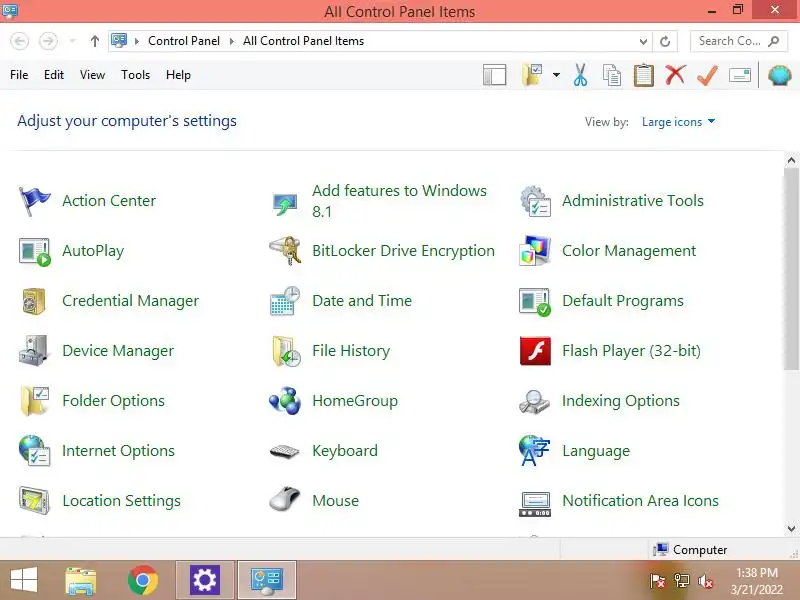Click the properties card toolbar icon

(740, 76)
